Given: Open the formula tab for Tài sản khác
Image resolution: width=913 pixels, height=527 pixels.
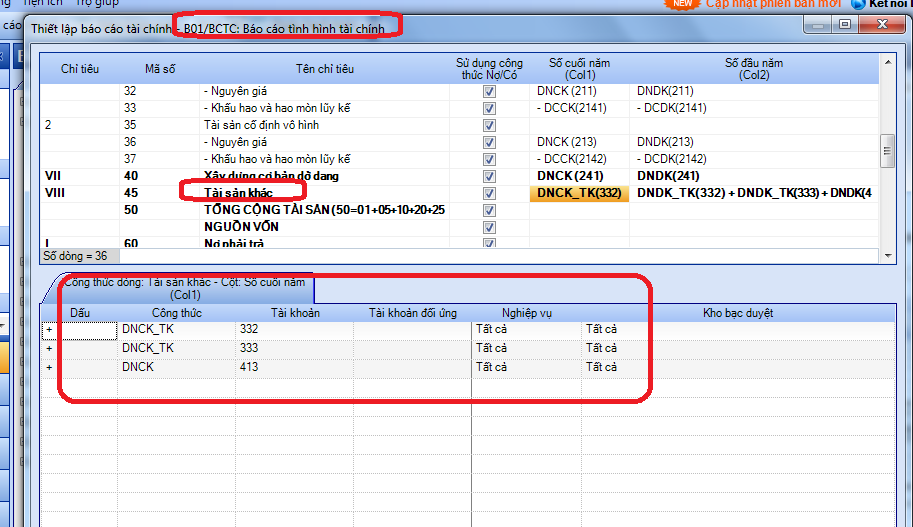Looking at the screenshot, I should pos(185,288).
